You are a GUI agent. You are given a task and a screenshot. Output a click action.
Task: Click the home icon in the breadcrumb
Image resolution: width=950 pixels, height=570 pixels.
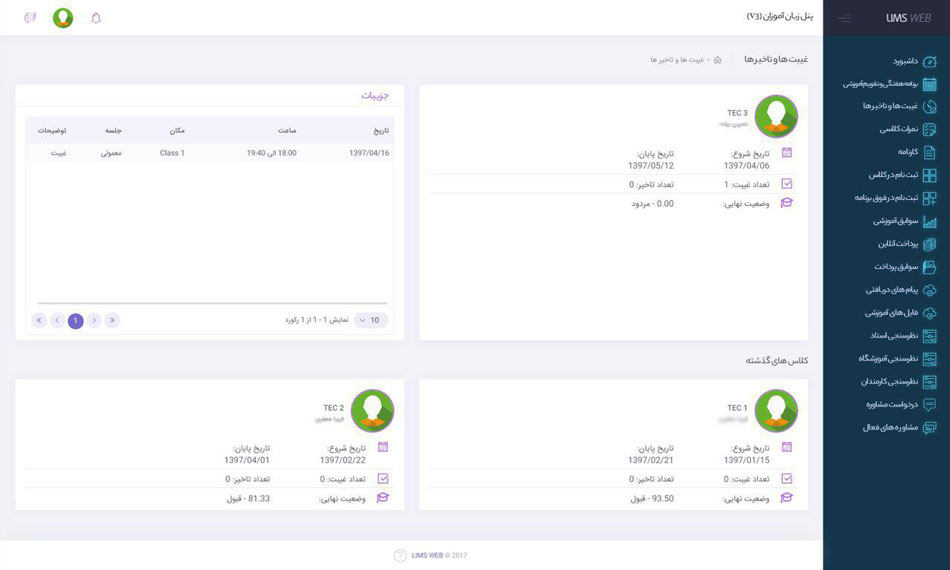[717, 60]
